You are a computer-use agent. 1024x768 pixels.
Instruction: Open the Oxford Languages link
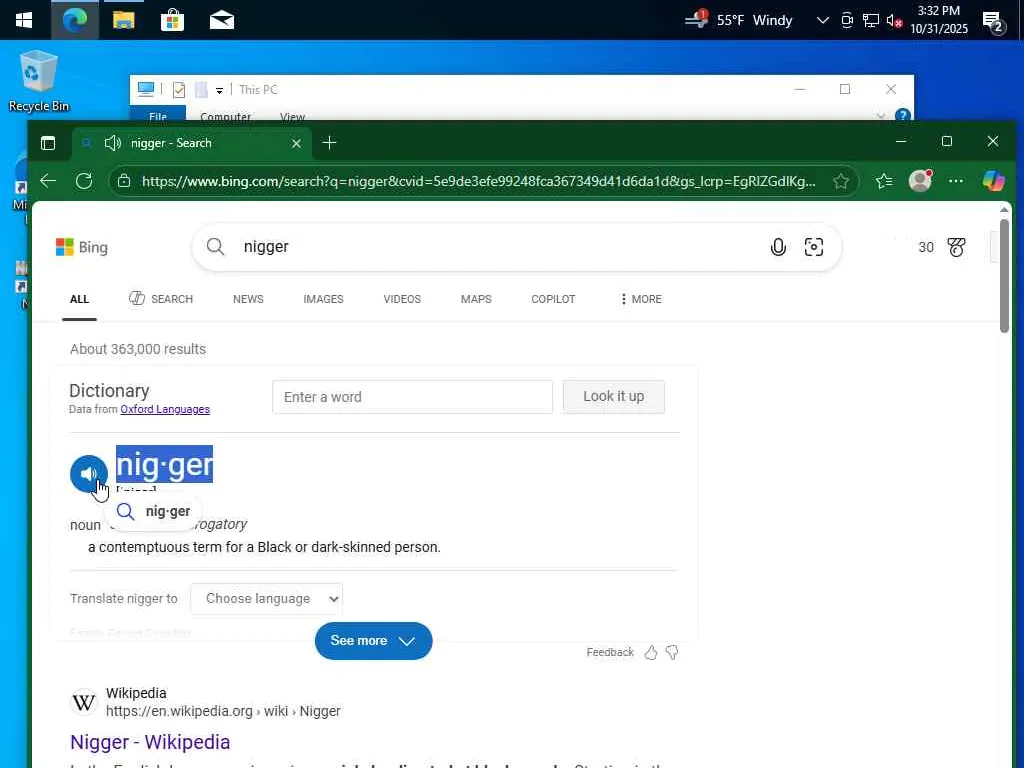[165, 409]
